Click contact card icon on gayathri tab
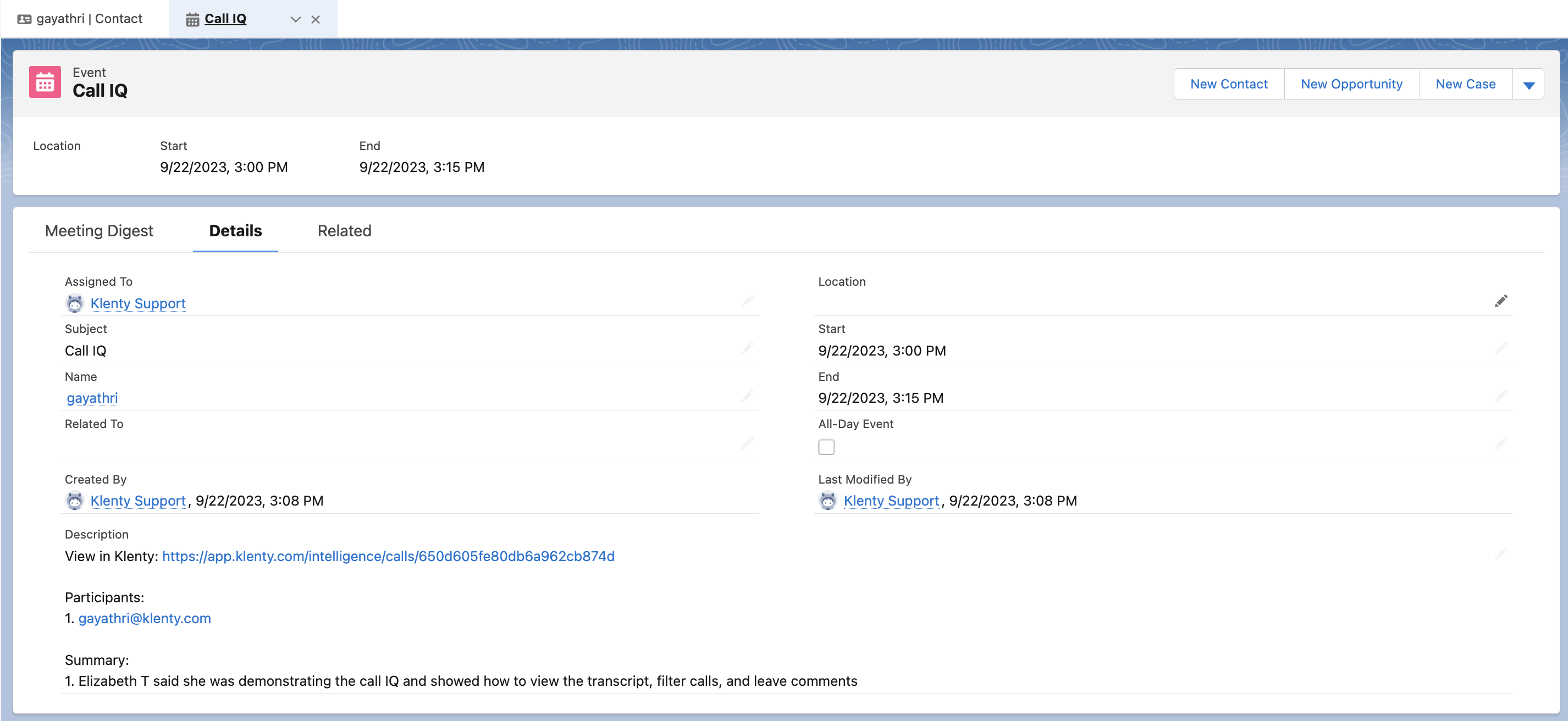This screenshot has width=1568, height=721. coord(24,19)
